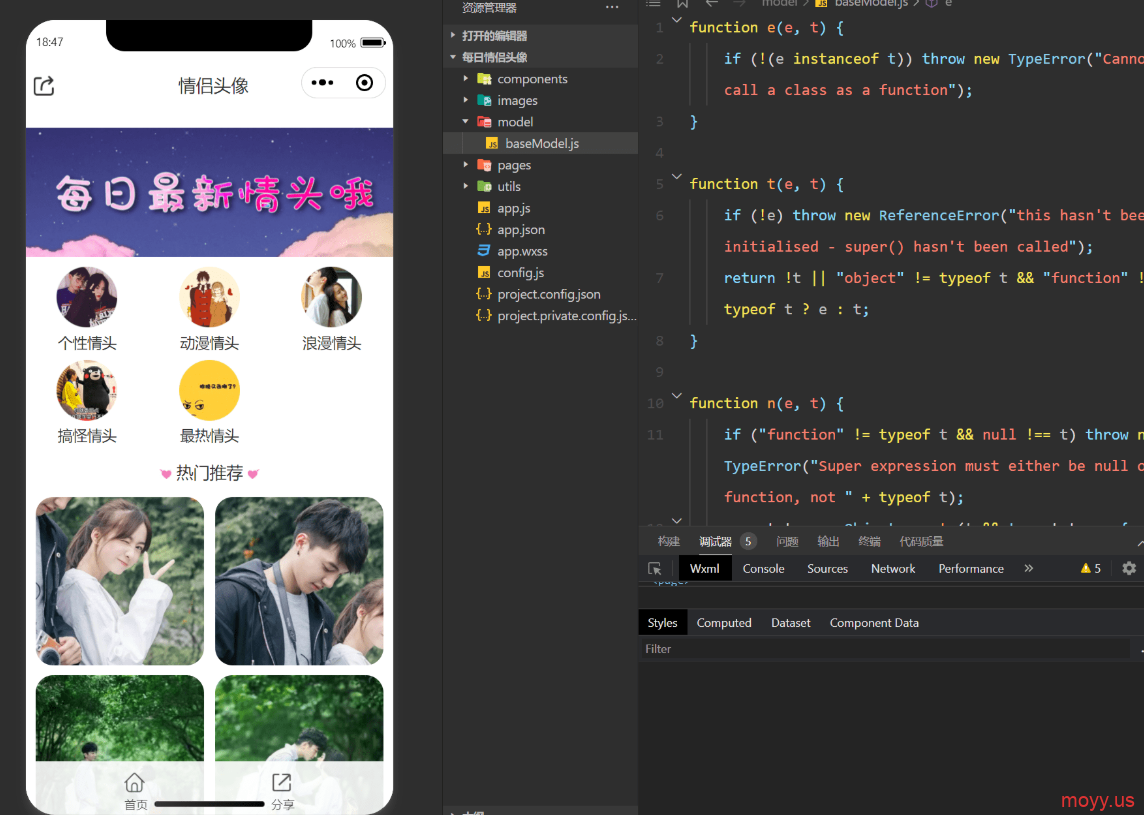Switch to the 输出 panel tab
The width and height of the screenshot is (1144, 815).
[x=828, y=541]
